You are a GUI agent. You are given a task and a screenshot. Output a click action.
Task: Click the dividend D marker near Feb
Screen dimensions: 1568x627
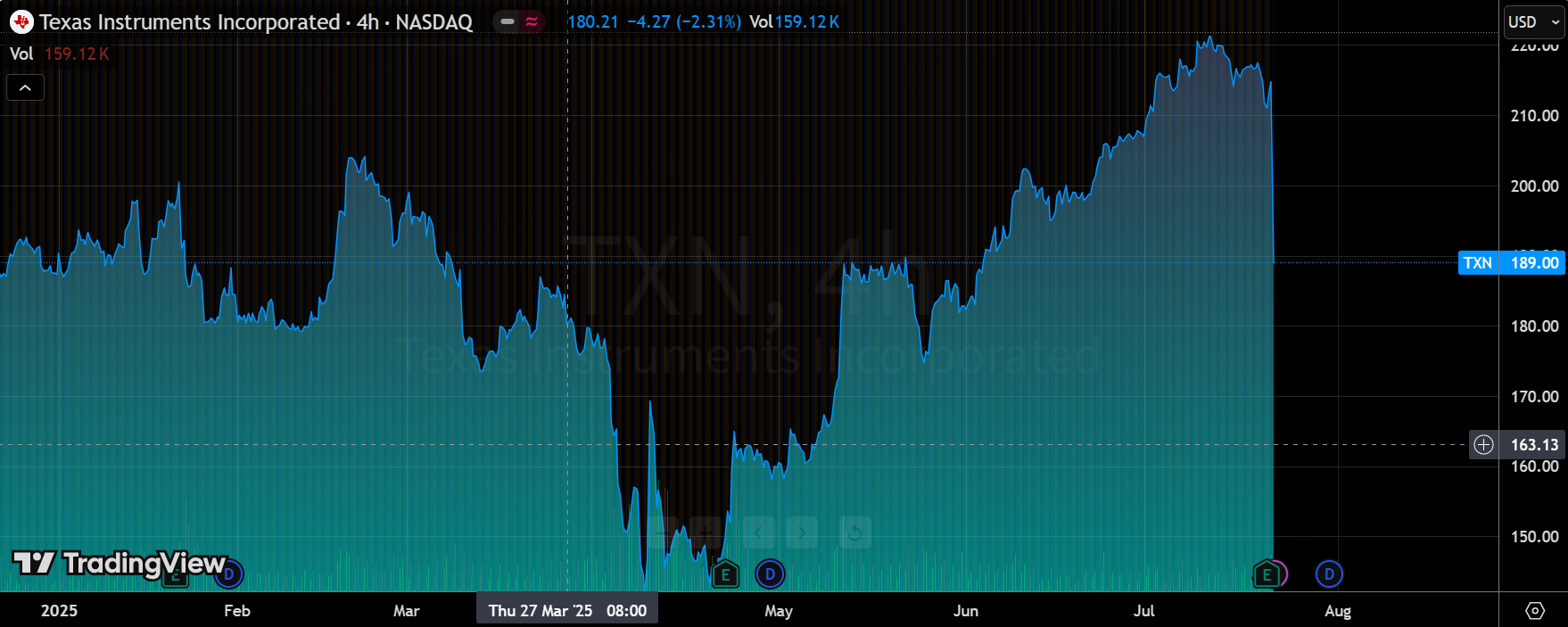point(229,573)
